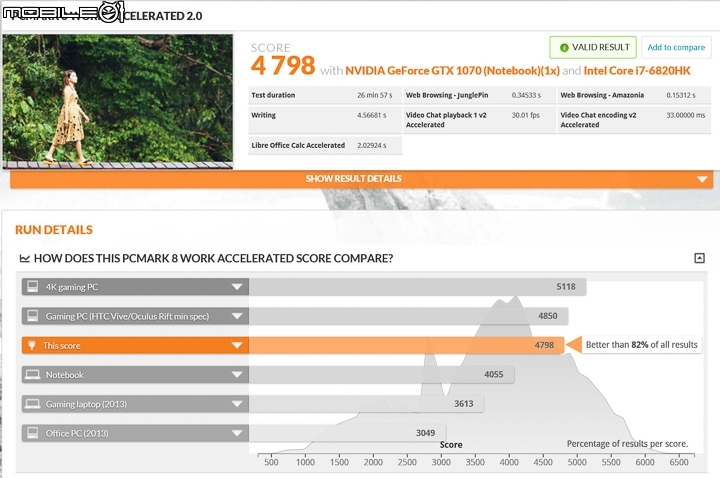Click the Gaming laptop (2013) label
This screenshot has height=478, width=720.
pyautogui.click(x=86, y=405)
